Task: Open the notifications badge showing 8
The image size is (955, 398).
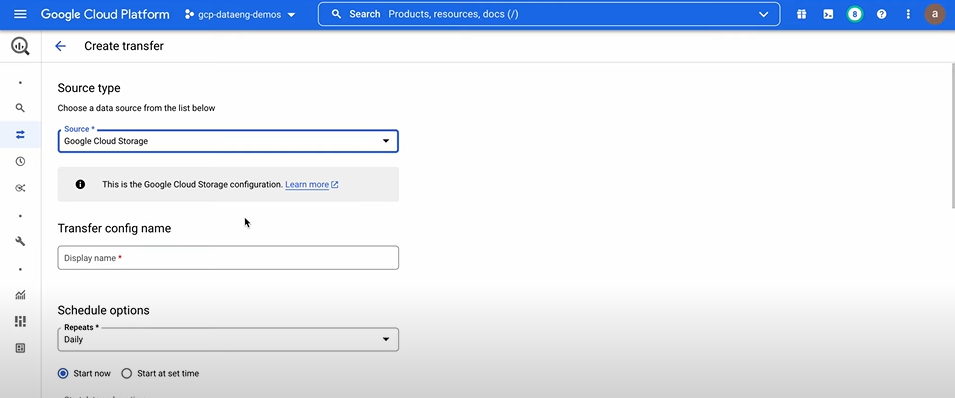Action: pos(855,14)
